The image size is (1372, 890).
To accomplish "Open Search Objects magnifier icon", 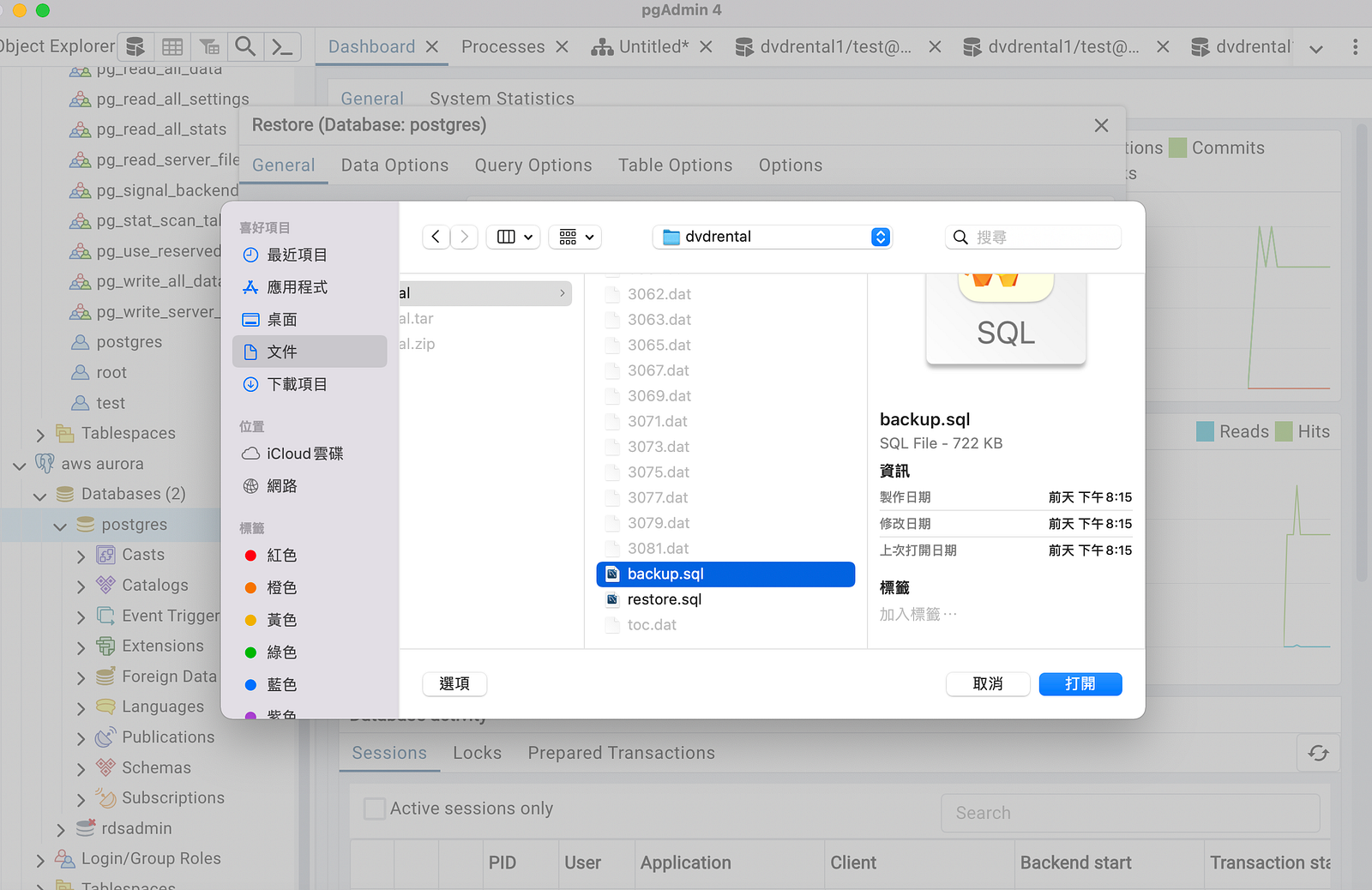I will pyautogui.click(x=245, y=46).
